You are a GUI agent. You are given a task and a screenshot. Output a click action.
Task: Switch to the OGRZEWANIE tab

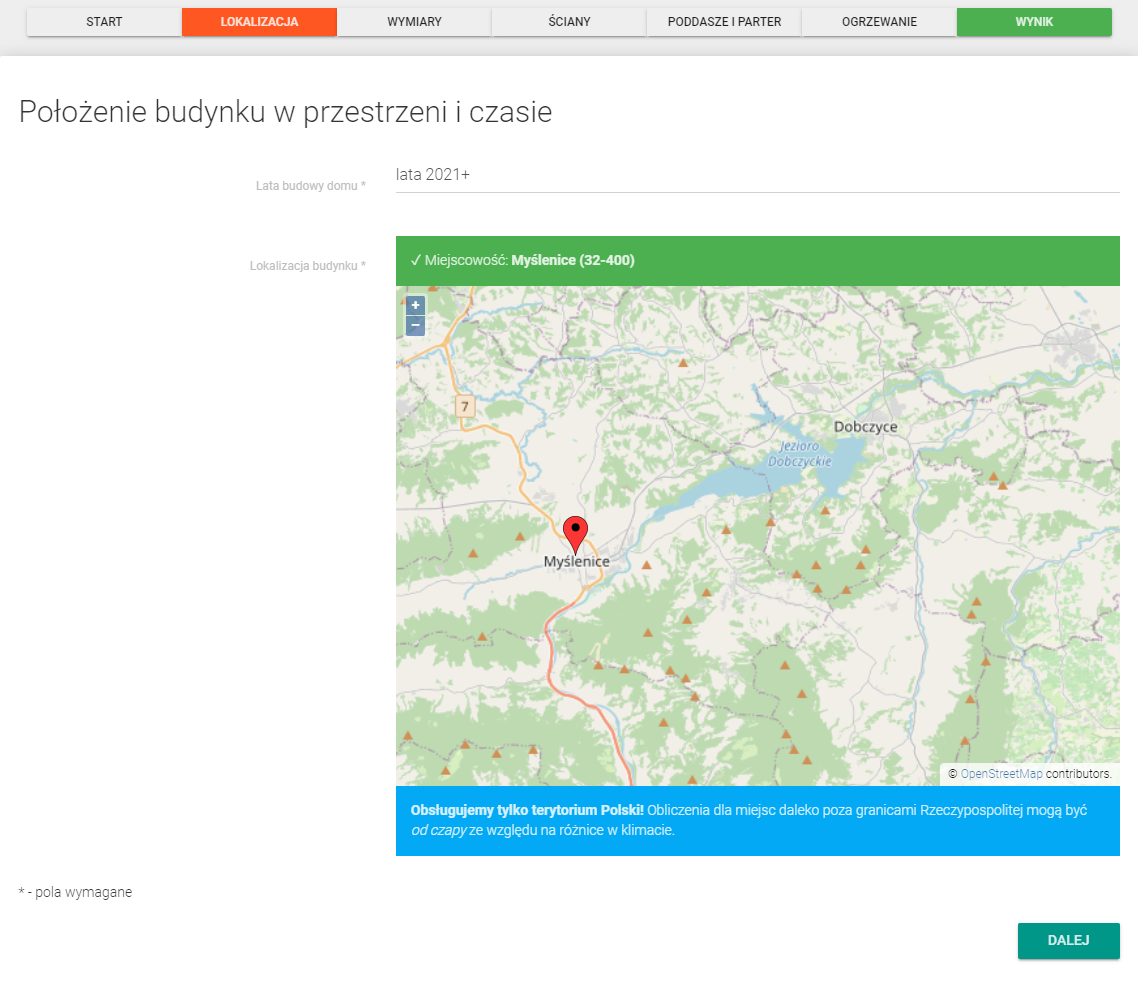[879, 22]
